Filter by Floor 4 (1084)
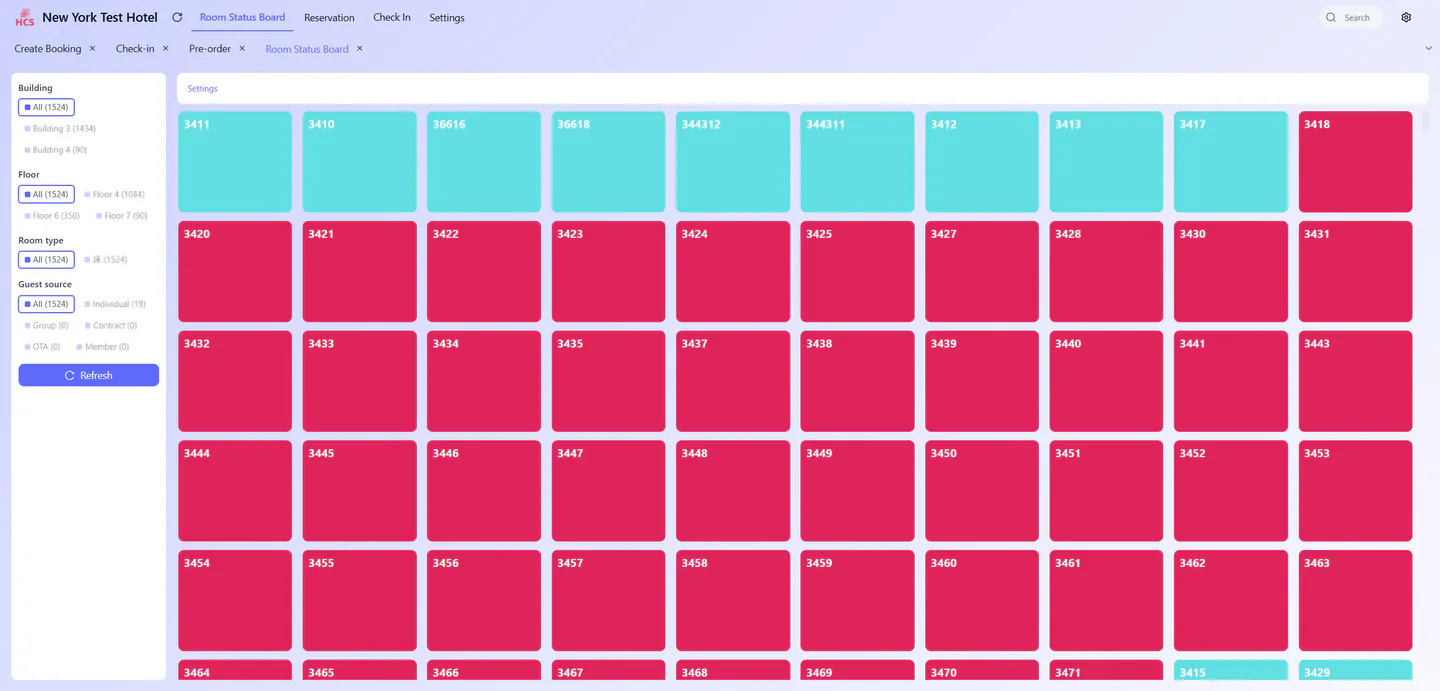Screen dimensions: 1440x691 115,194
